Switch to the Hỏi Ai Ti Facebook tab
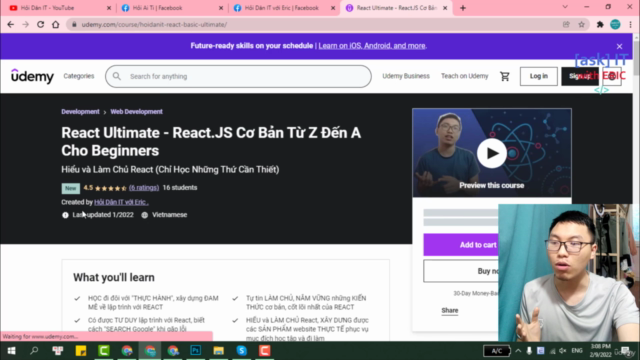The height and width of the screenshot is (360, 640). point(171,8)
